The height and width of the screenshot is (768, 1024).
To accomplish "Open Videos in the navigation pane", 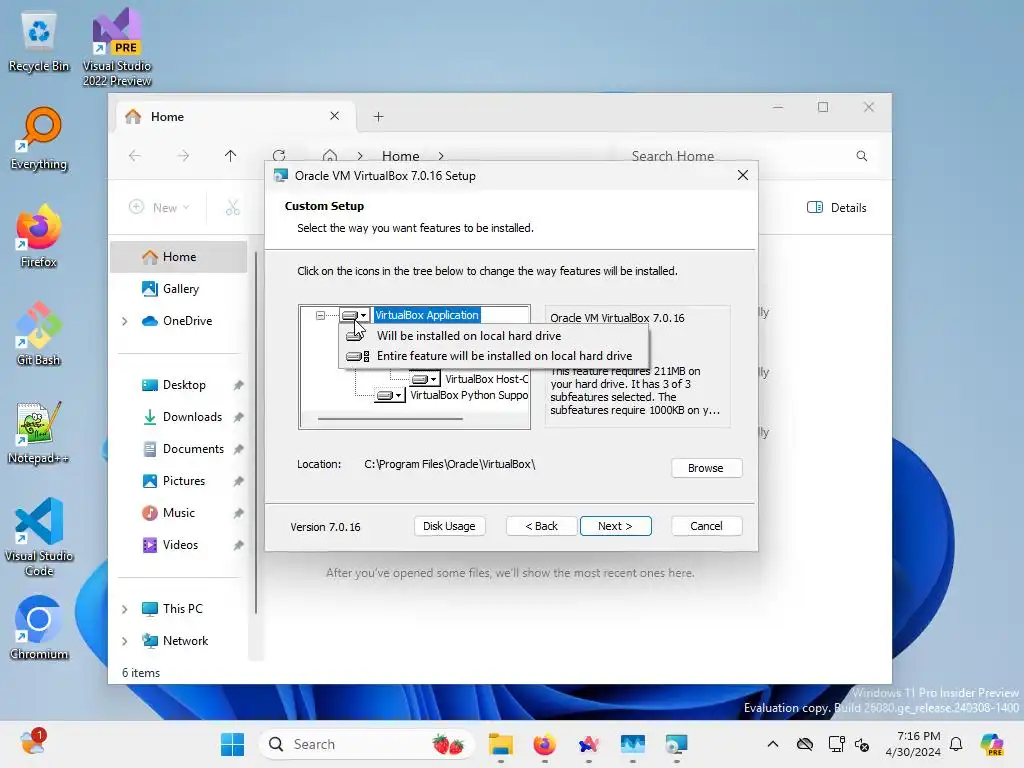I will coord(180,545).
